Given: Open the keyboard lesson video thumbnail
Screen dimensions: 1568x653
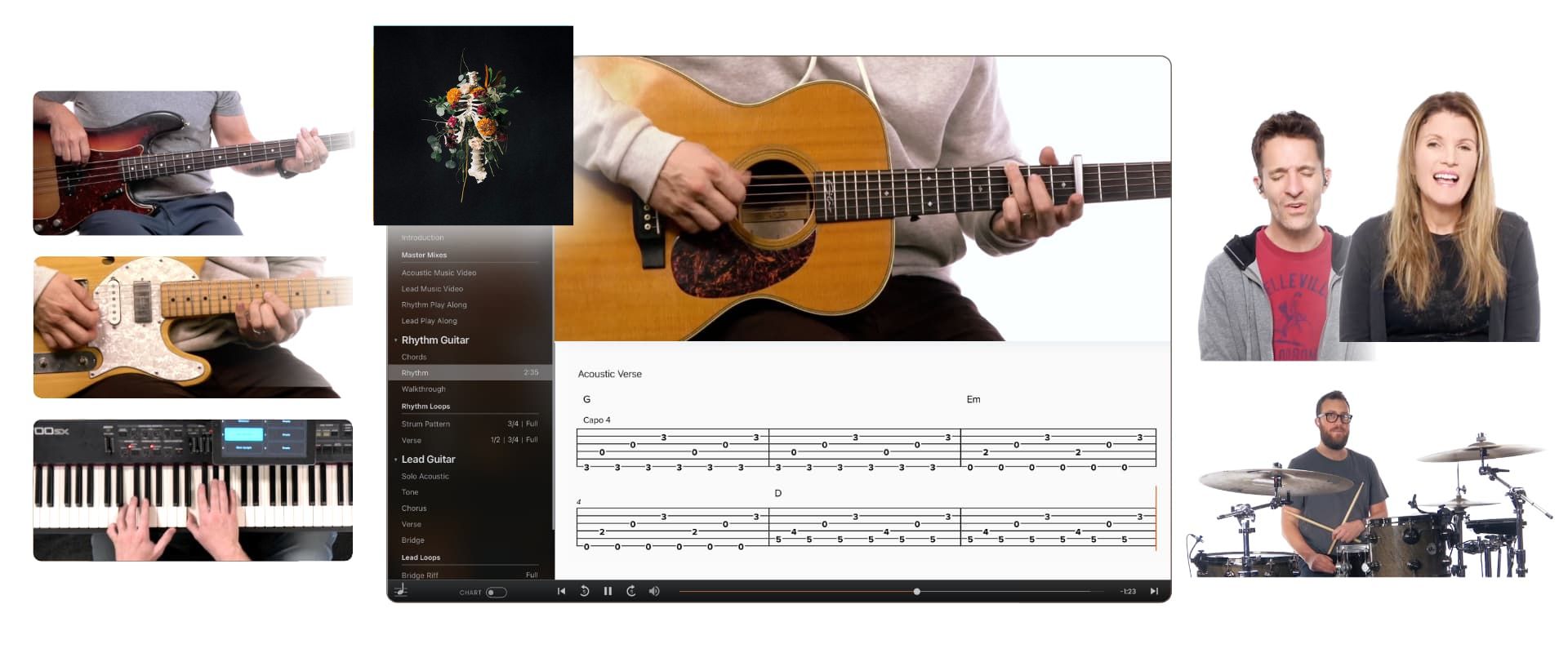Looking at the screenshot, I should tap(193, 490).
